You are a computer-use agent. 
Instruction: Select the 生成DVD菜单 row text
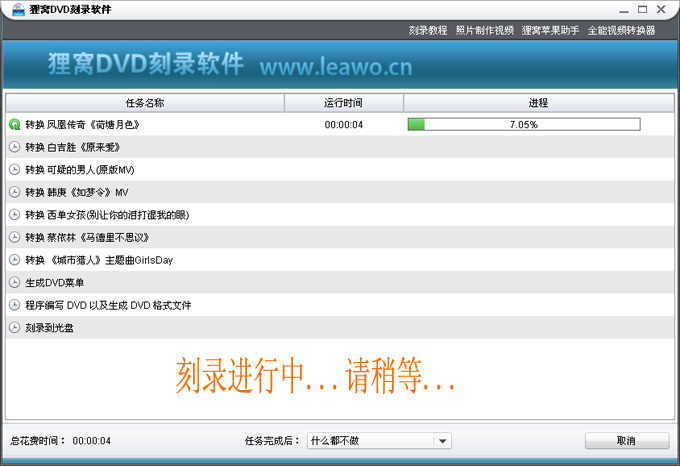pyautogui.click(x=55, y=283)
